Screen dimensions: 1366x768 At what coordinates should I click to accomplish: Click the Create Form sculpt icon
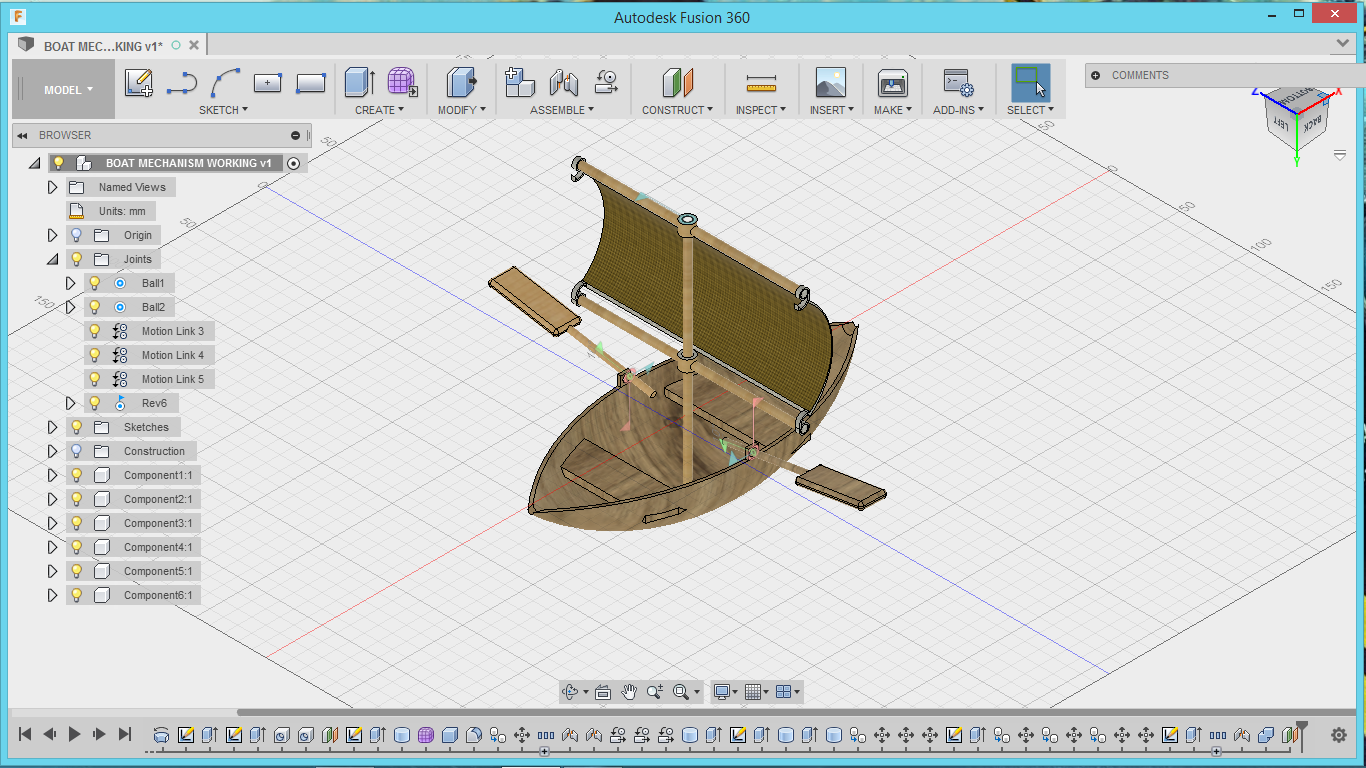(x=402, y=83)
